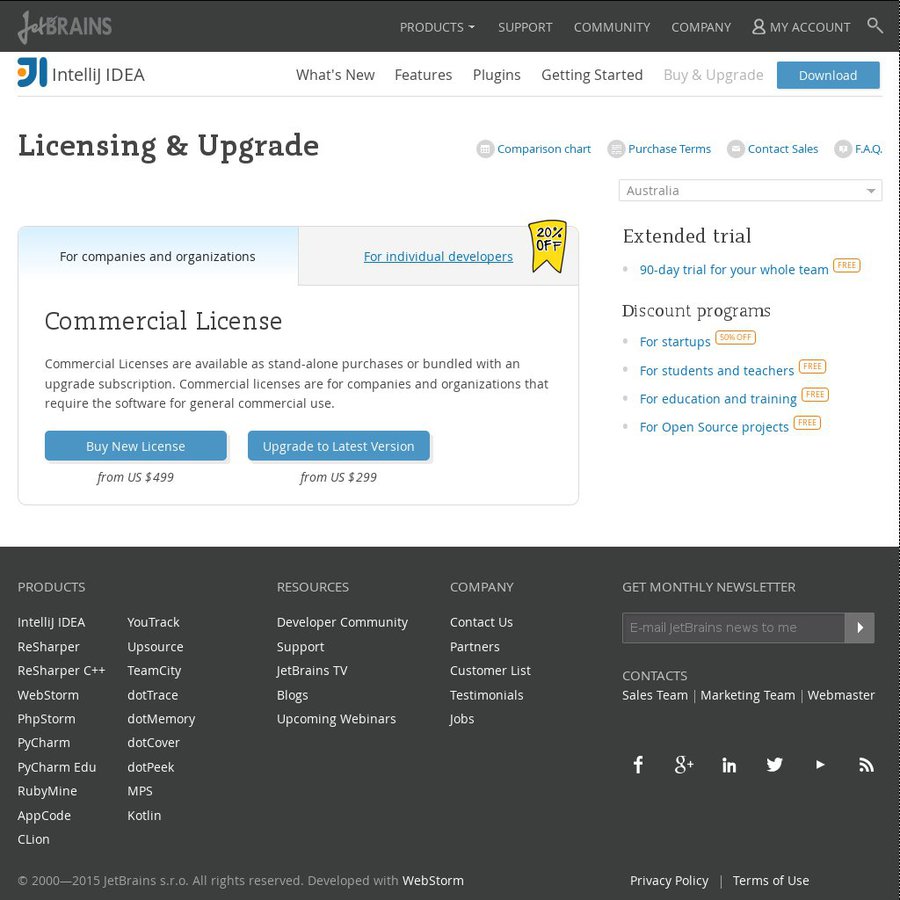The width and height of the screenshot is (900, 900).
Task: Open JetBrains TV resource link
Action: (x=312, y=670)
